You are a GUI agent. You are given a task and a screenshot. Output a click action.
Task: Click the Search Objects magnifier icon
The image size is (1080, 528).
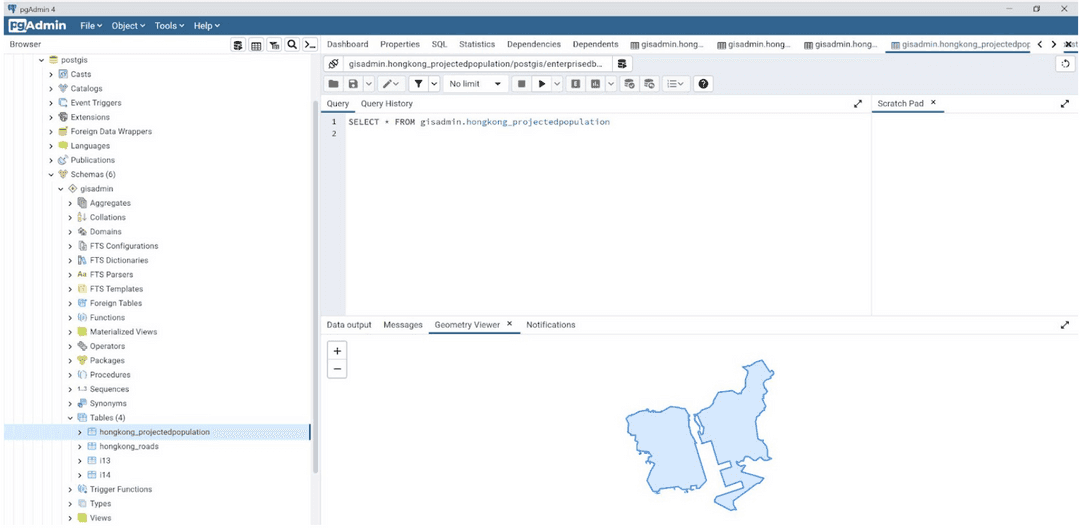[291, 45]
